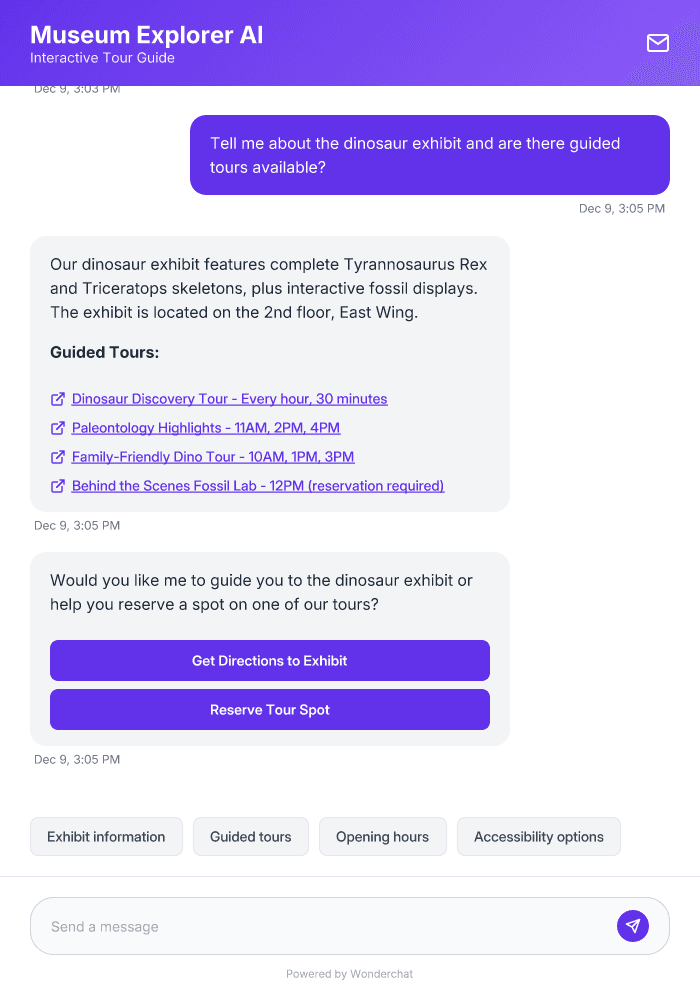
Task: Select the Guided tours quick reply
Action: 250,836
